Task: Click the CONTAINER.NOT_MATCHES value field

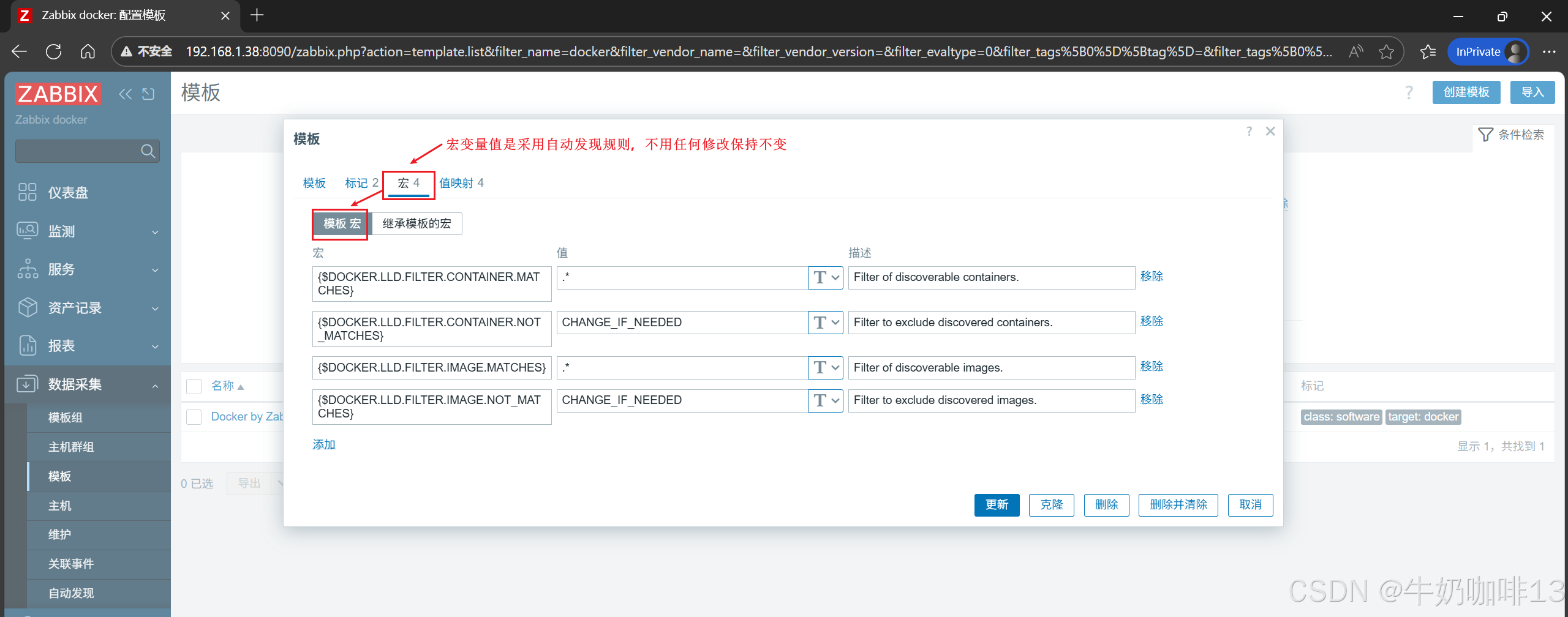Action: click(x=682, y=323)
